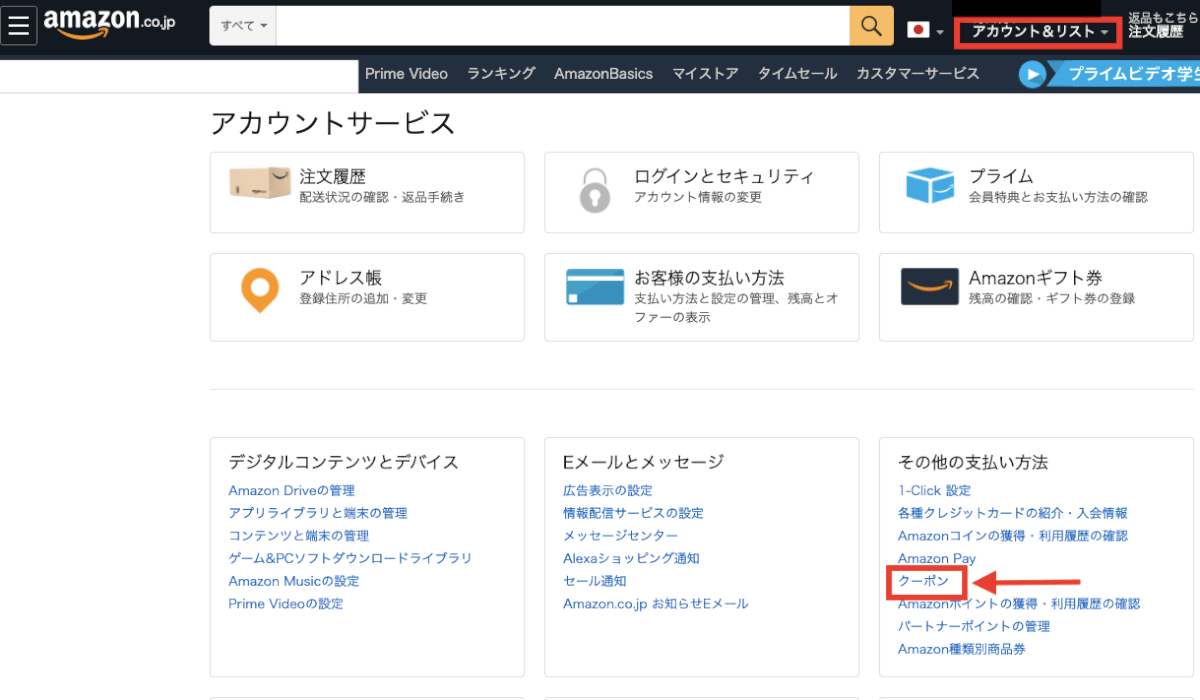Click the Prime Video play button icon
1200x700 pixels.
[1032, 74]
